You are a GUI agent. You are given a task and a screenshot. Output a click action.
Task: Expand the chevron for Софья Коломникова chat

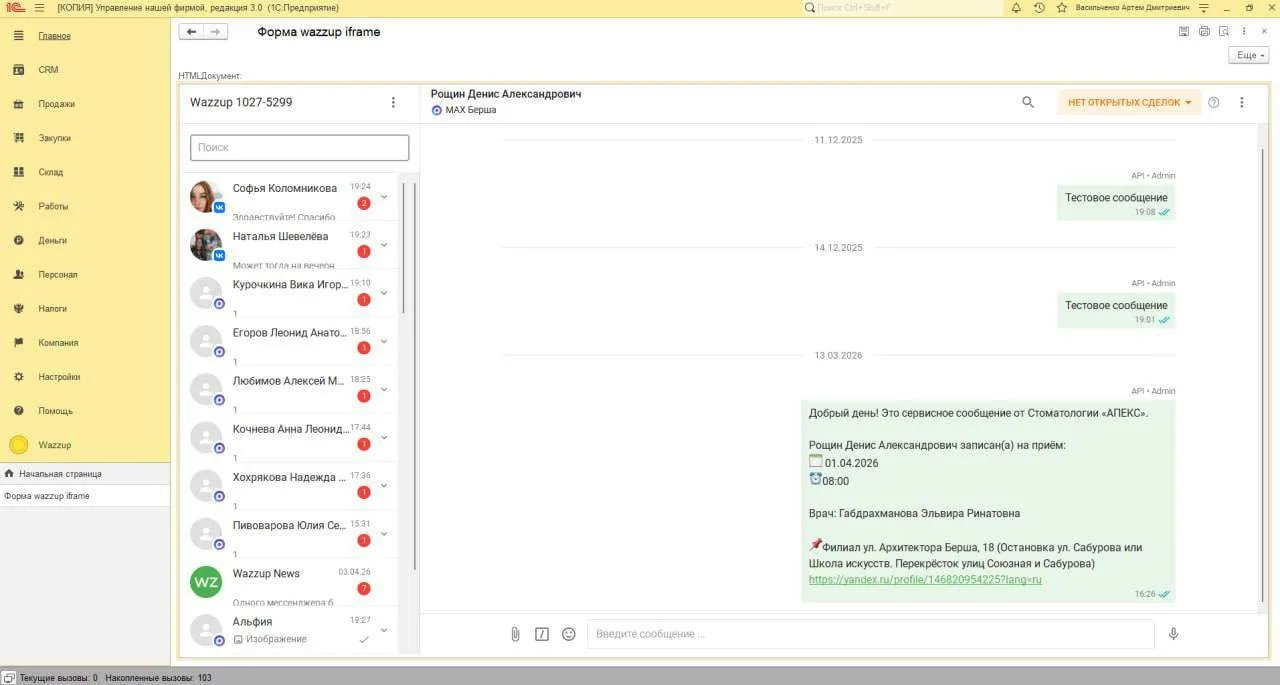point(384,197)
